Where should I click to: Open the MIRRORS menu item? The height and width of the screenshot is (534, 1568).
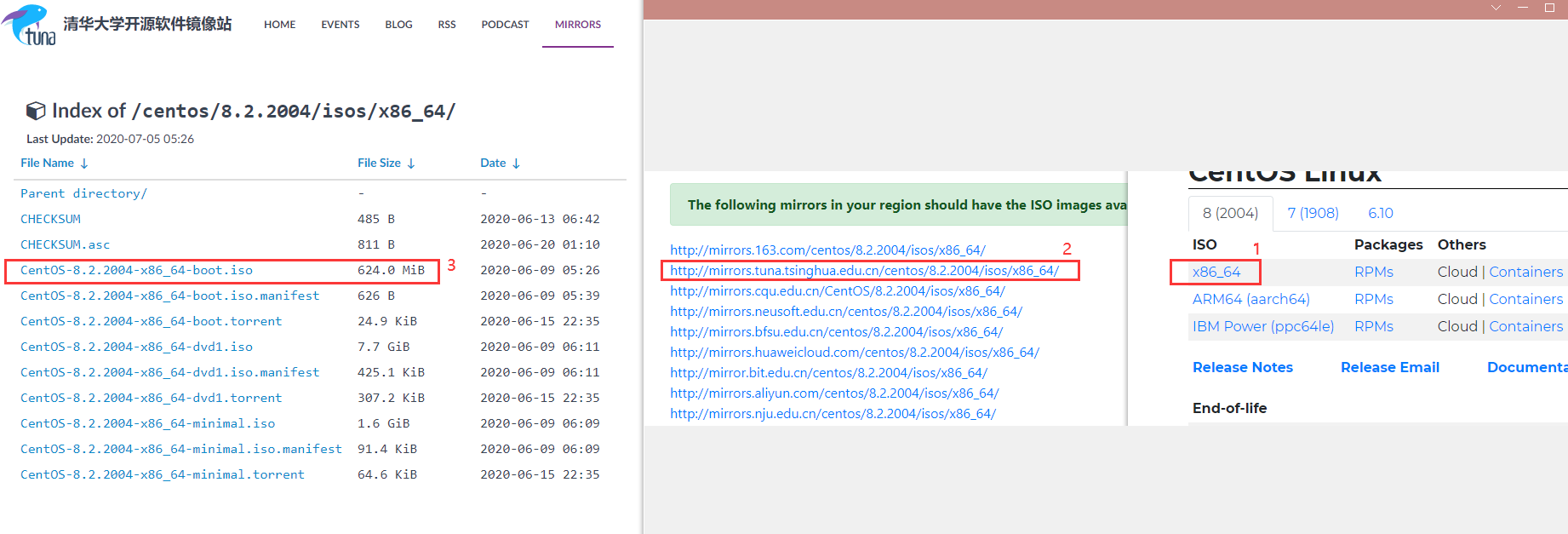click(x=578, y=25)
